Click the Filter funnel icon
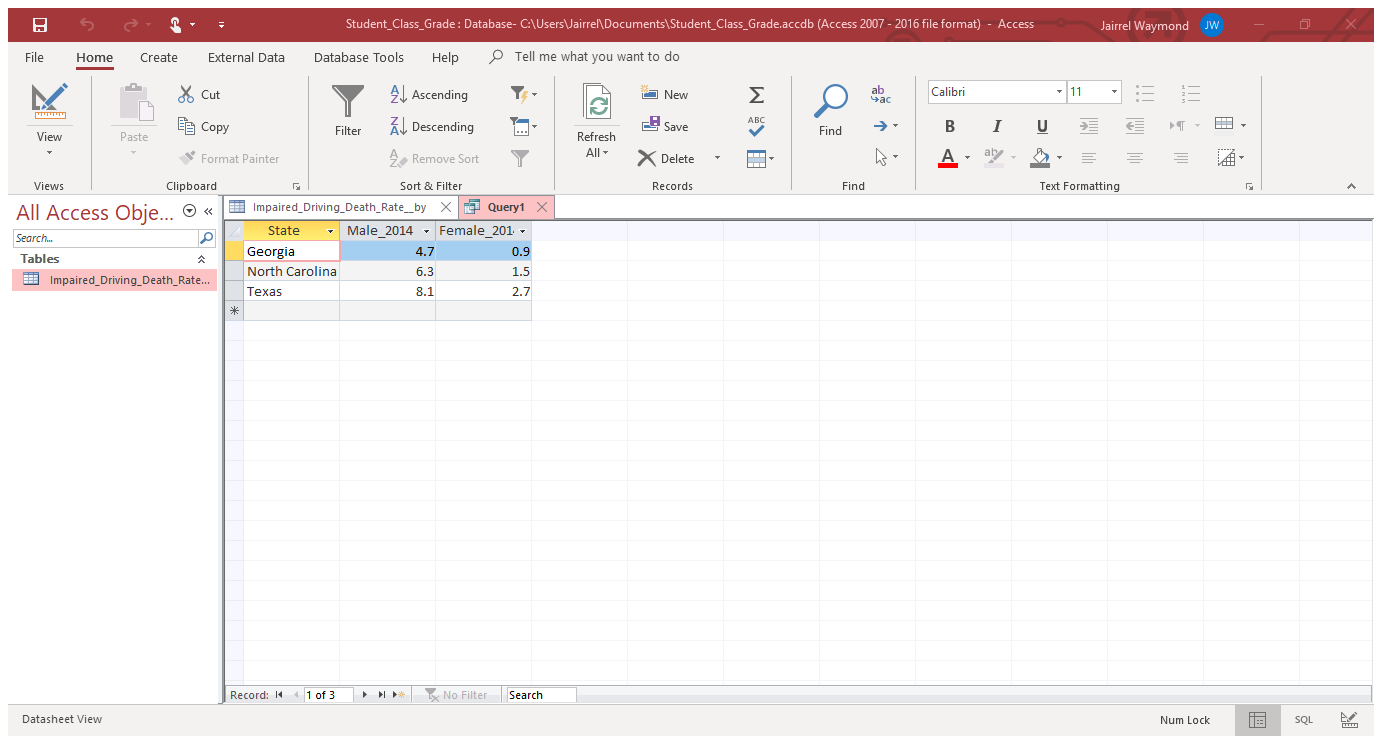Screen dimensions: 1382x744 [348, 102]
